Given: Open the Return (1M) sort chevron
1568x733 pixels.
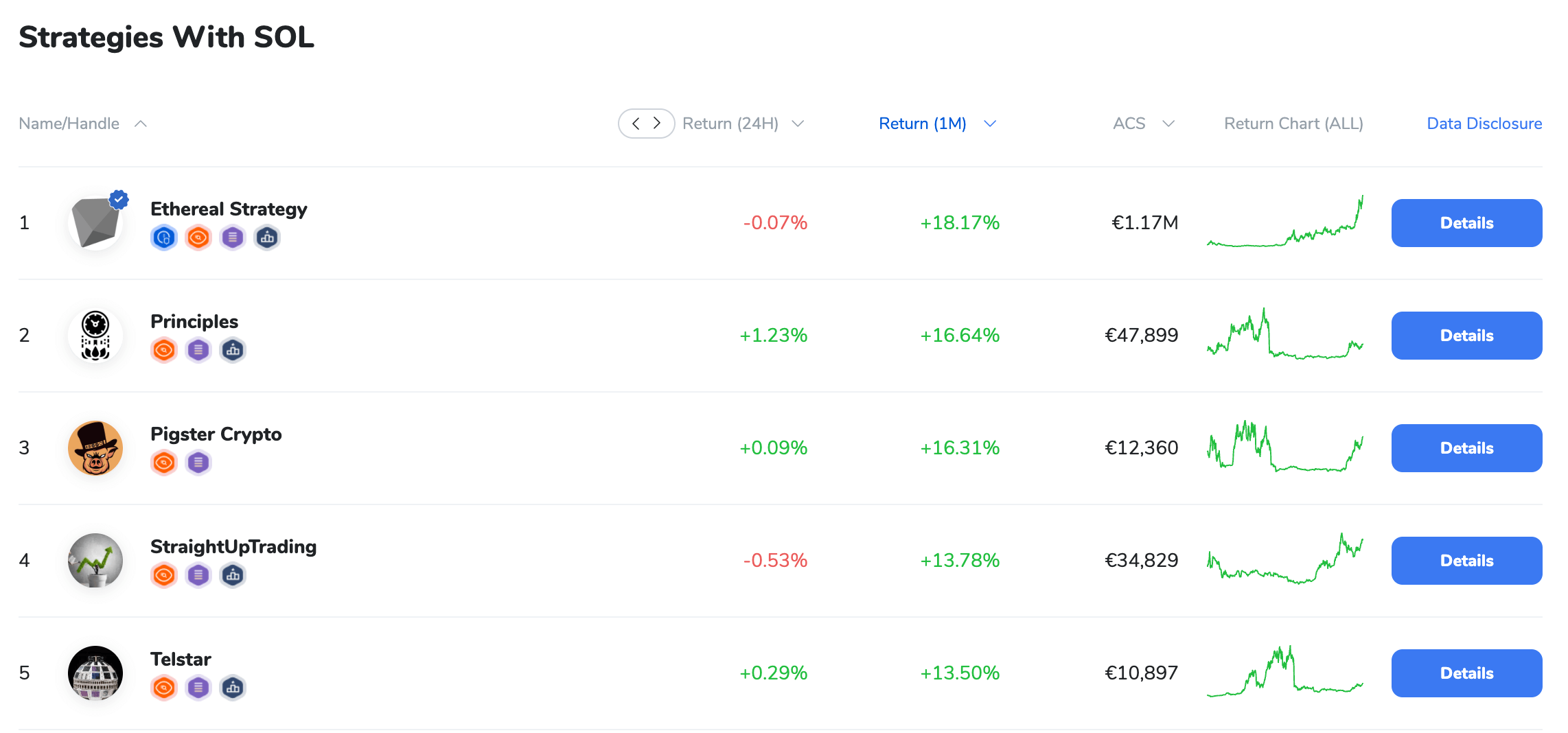Looking at the screenshot, I should pyautogui.click(x=990, y=124).
